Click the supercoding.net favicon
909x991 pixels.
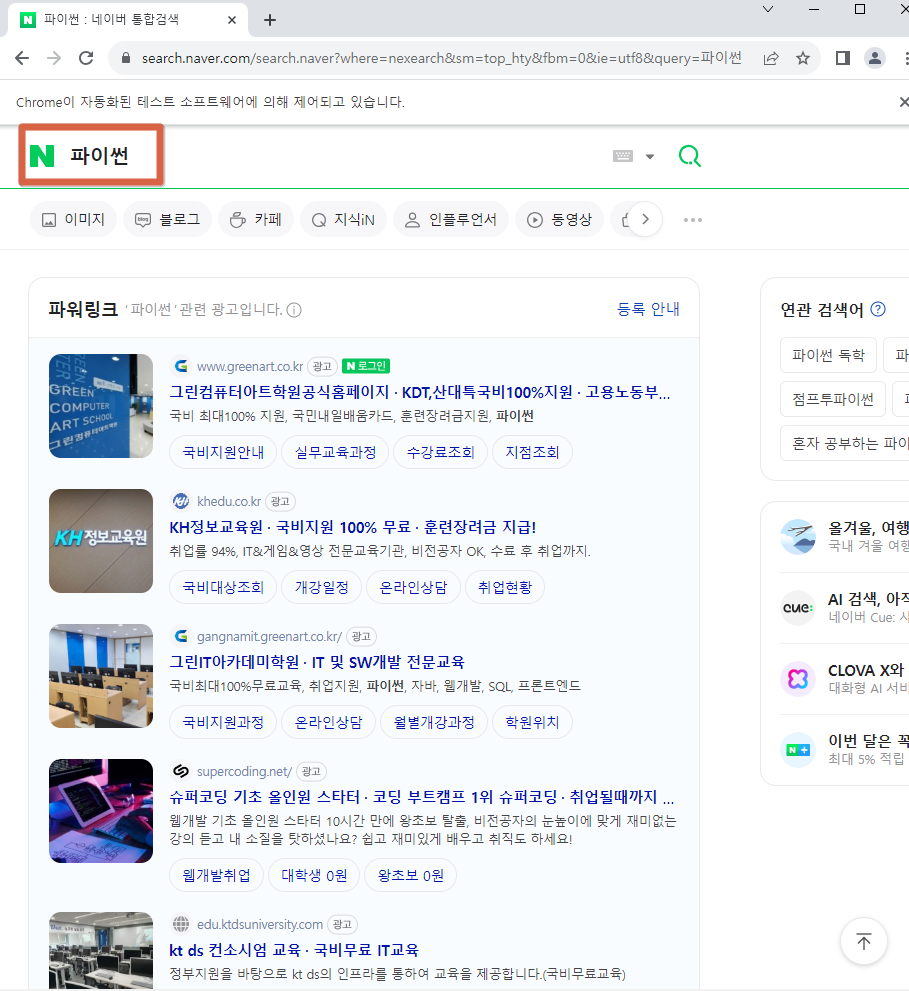pyautogui.click(x=181, y=771)
